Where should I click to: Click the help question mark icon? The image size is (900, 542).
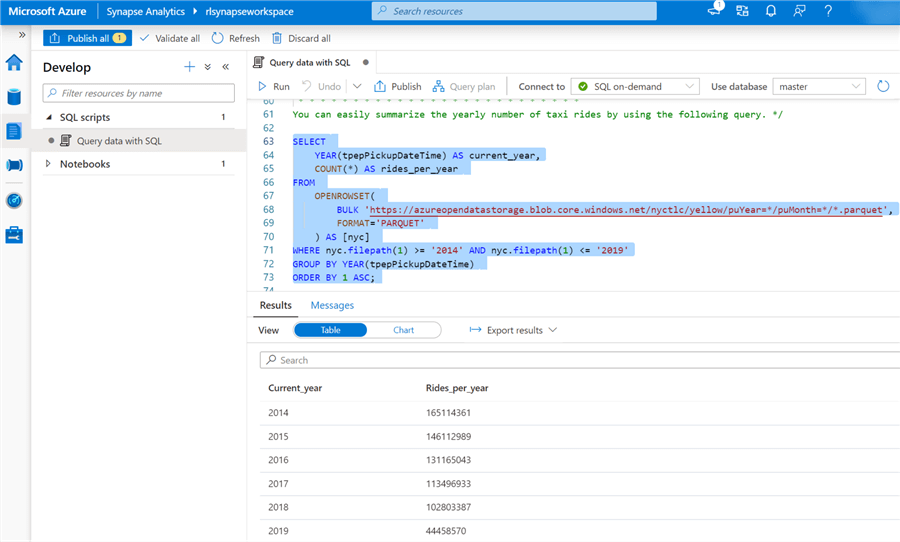[828, 11]
